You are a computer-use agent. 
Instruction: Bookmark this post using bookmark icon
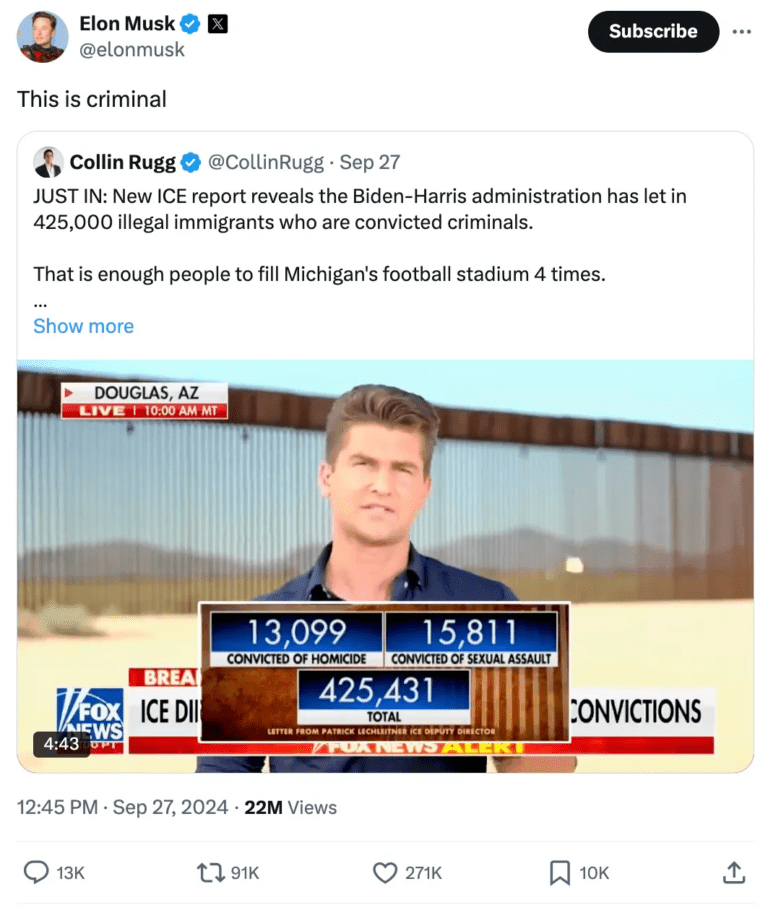coord(560,872)
